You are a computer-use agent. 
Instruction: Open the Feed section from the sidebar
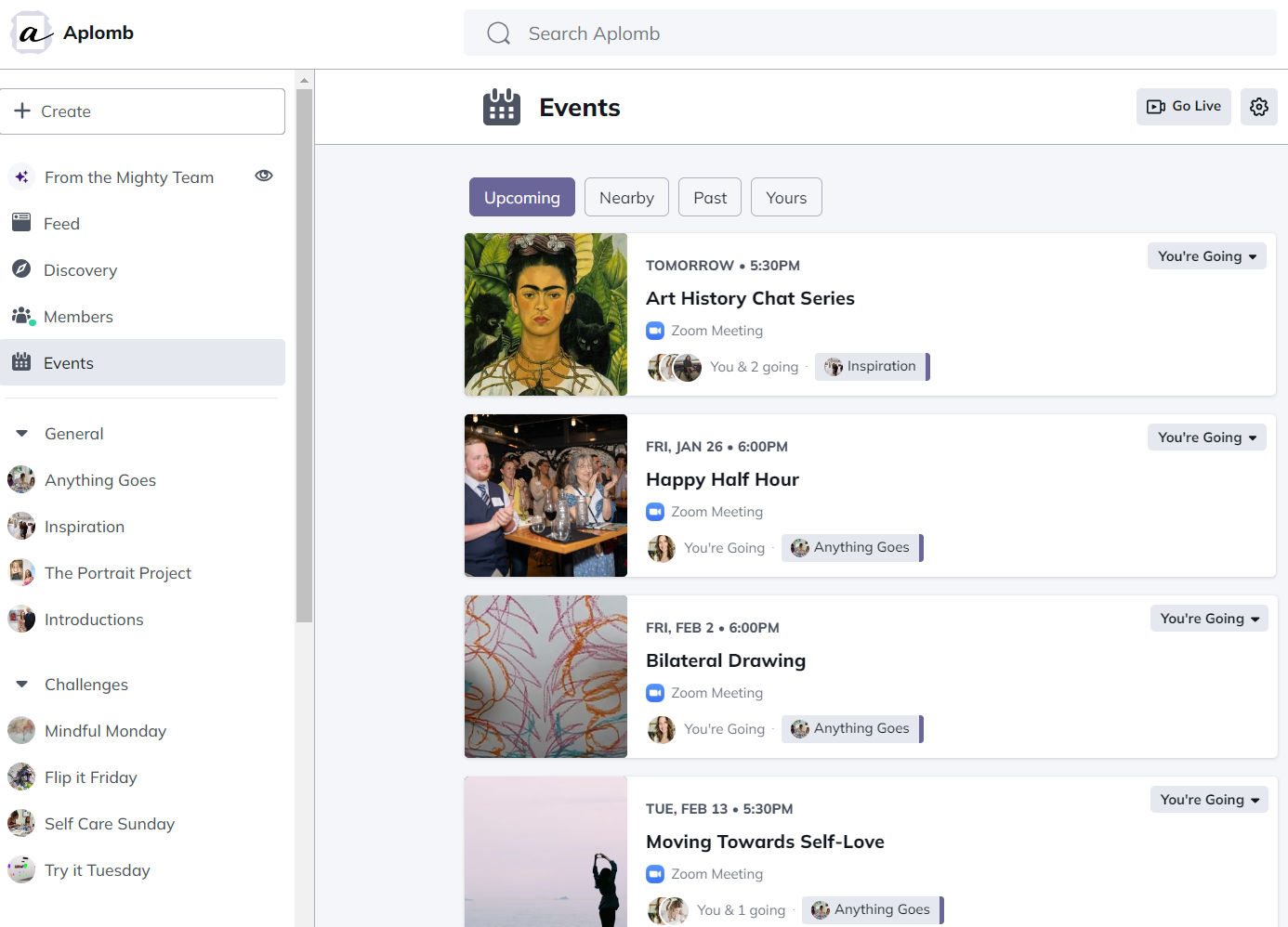tap(61, 223)
